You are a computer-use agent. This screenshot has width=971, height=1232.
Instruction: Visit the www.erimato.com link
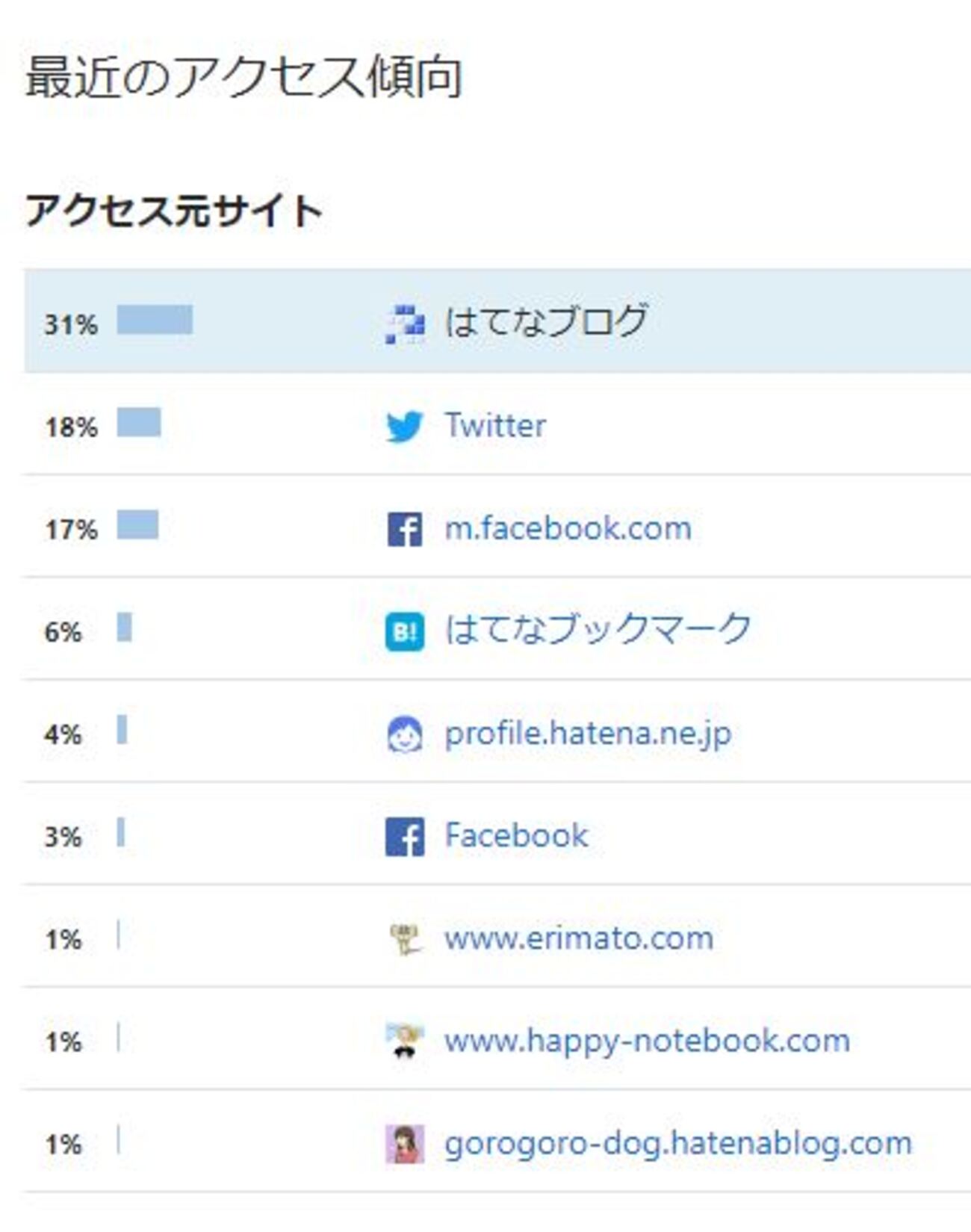[x=579, y=938]
